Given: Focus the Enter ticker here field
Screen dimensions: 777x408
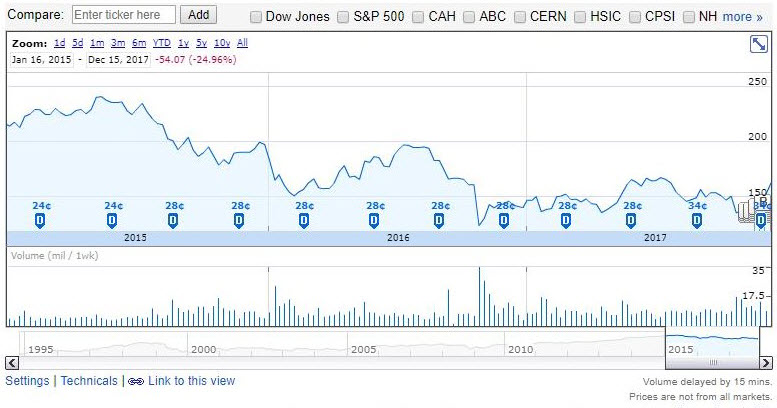Looking at the screenshot, I should click(x=124, y=15).
